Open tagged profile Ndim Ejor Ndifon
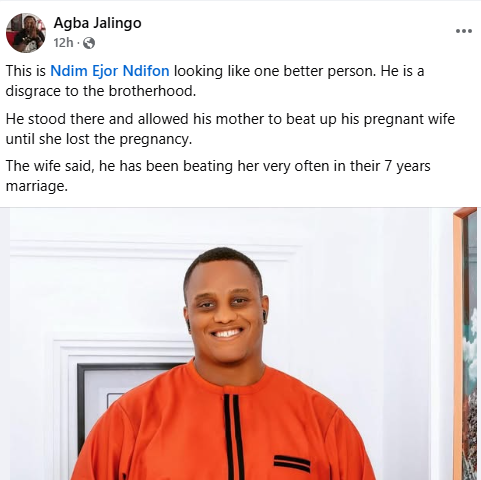 coord(110,71)
